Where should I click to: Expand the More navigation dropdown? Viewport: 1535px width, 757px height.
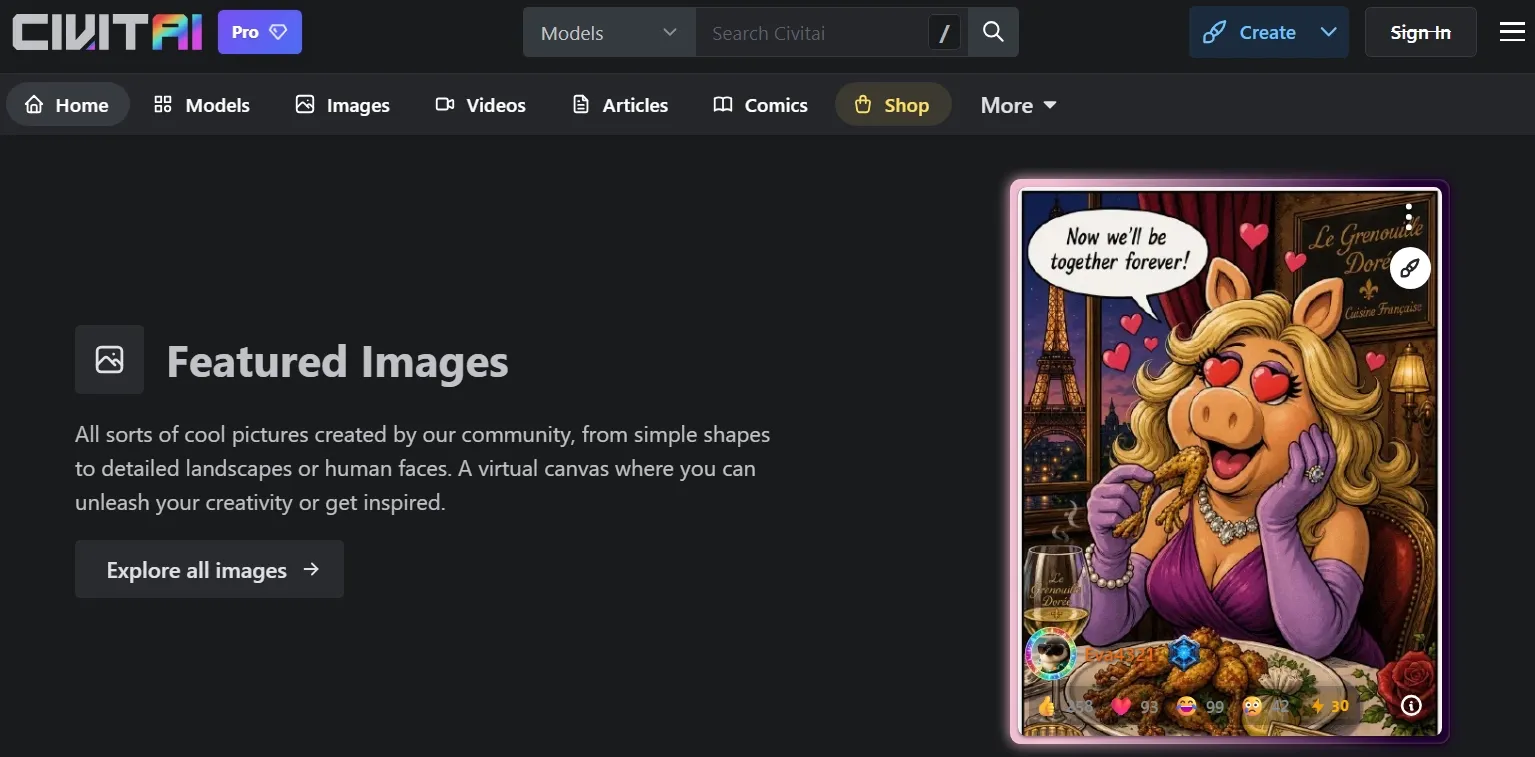coord(1019,105)
